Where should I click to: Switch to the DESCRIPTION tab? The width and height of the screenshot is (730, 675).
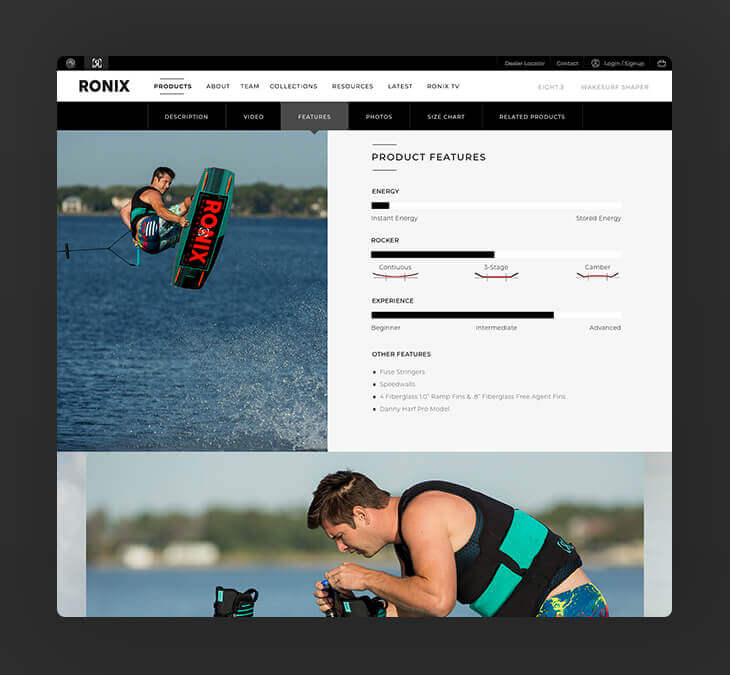pos(186,116)
